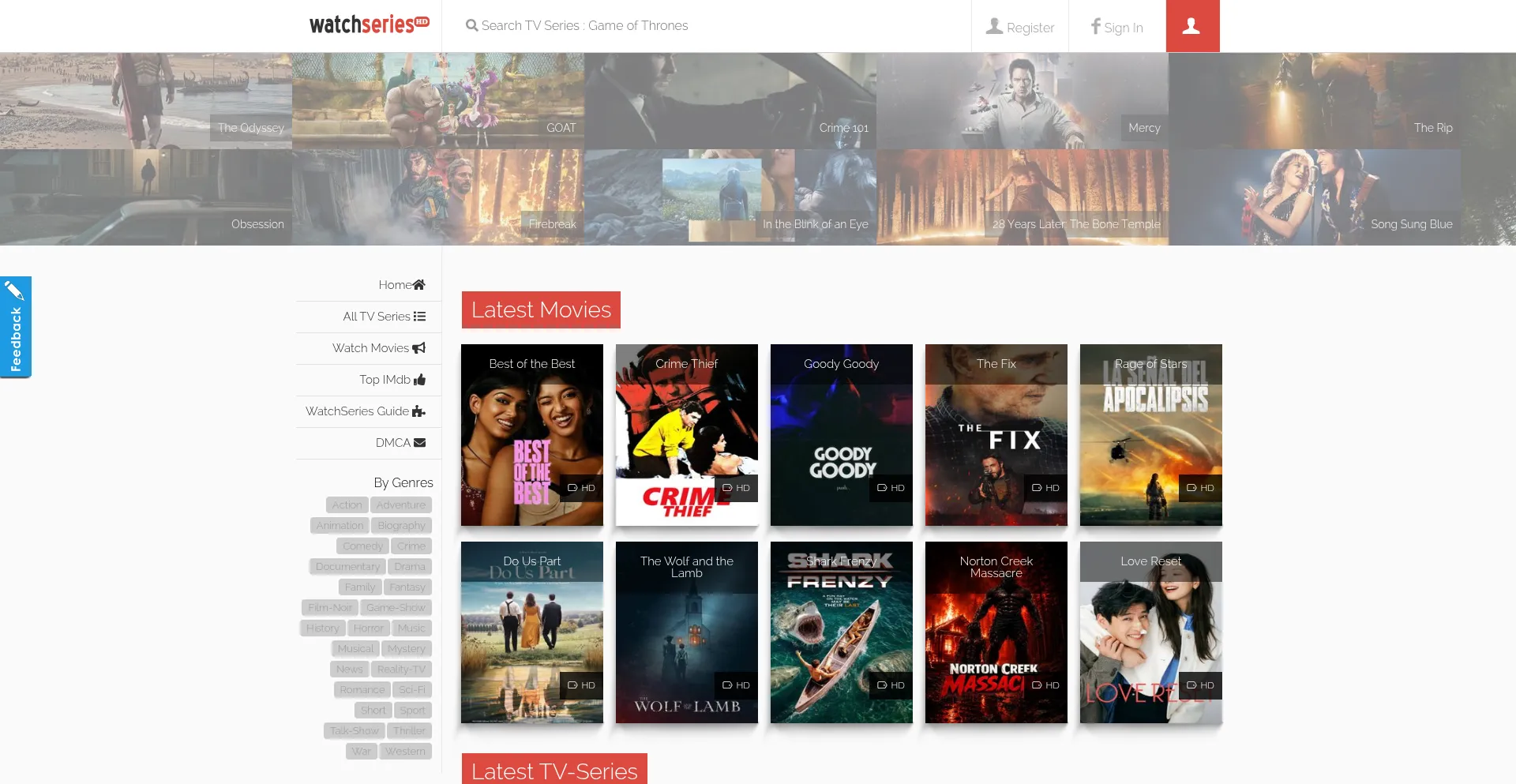Click the Top IMdb thumbs-up icon
1516x784 pixels.
coord(419,380)
